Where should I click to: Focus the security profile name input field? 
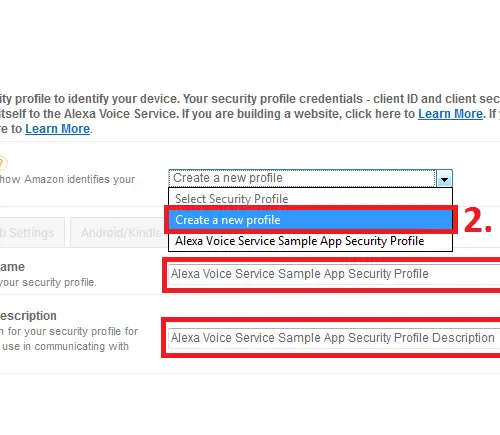coord(334,274)
